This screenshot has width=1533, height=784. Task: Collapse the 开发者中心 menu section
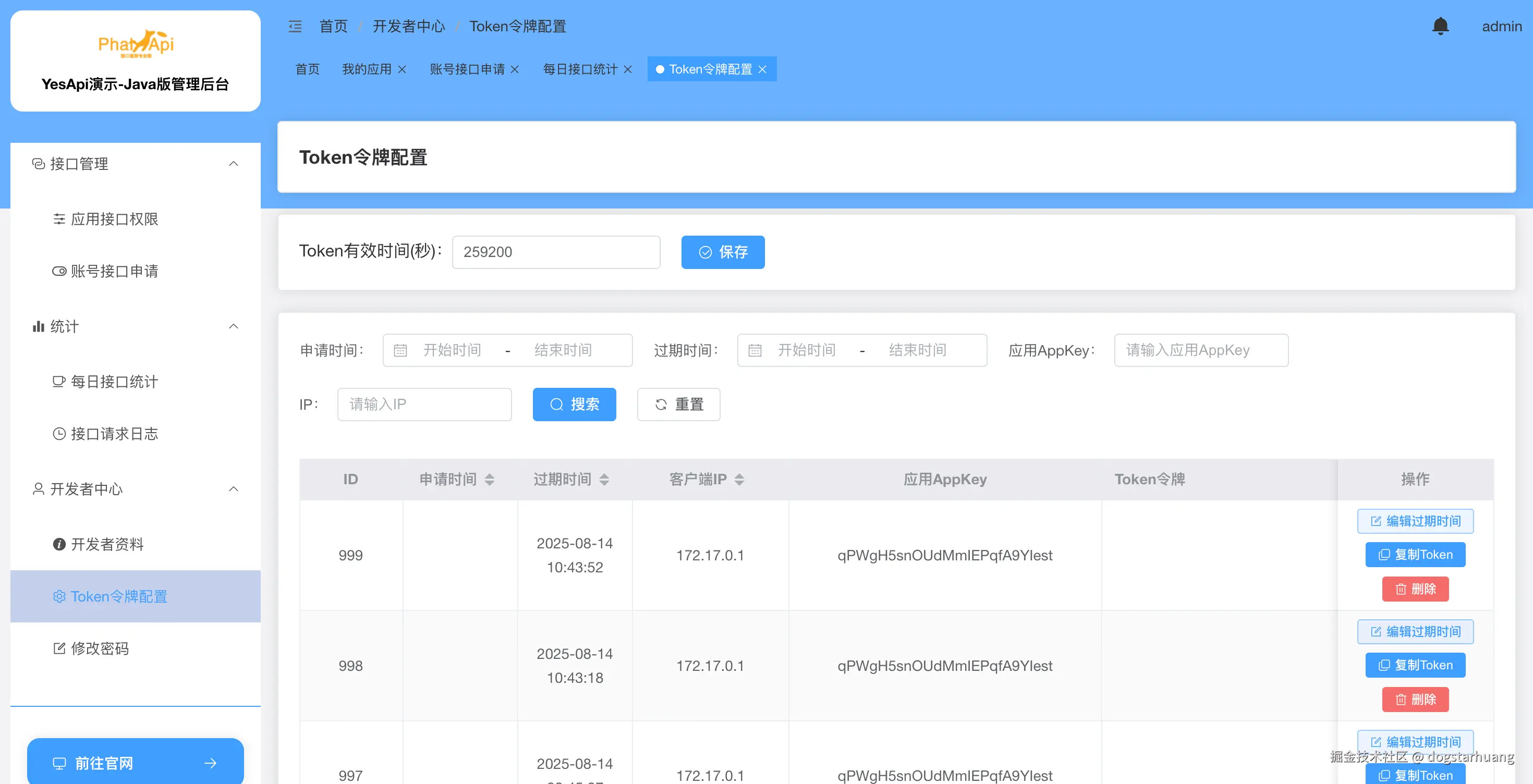234,489
